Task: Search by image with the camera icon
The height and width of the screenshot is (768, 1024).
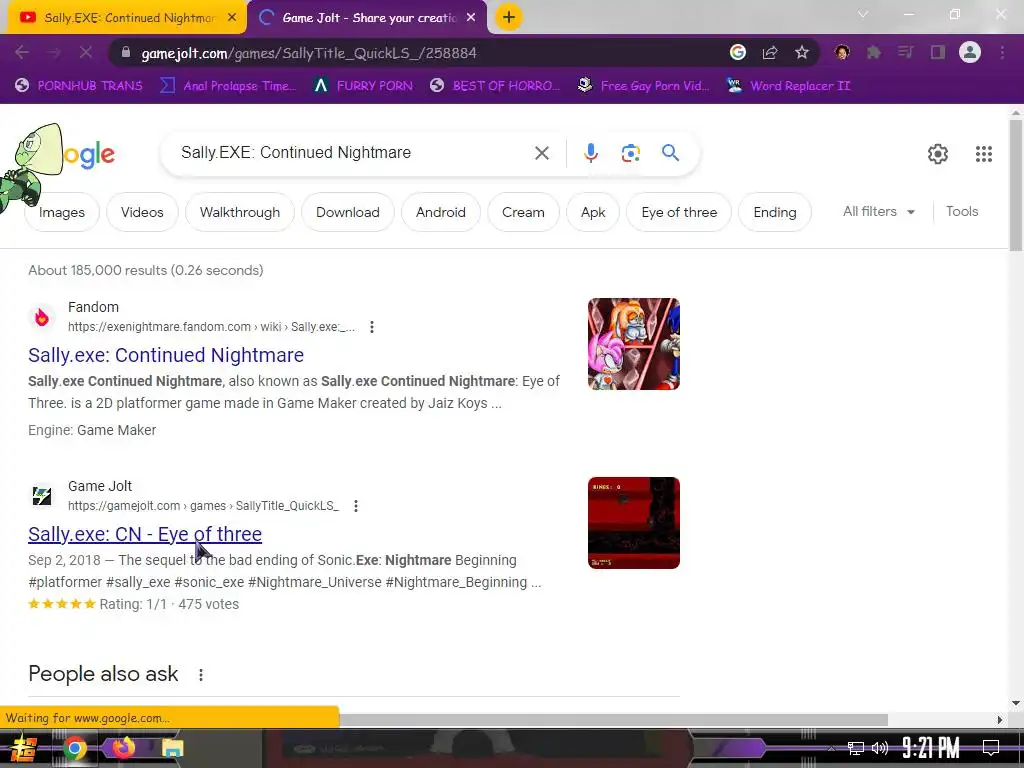Action: [630, 153]
